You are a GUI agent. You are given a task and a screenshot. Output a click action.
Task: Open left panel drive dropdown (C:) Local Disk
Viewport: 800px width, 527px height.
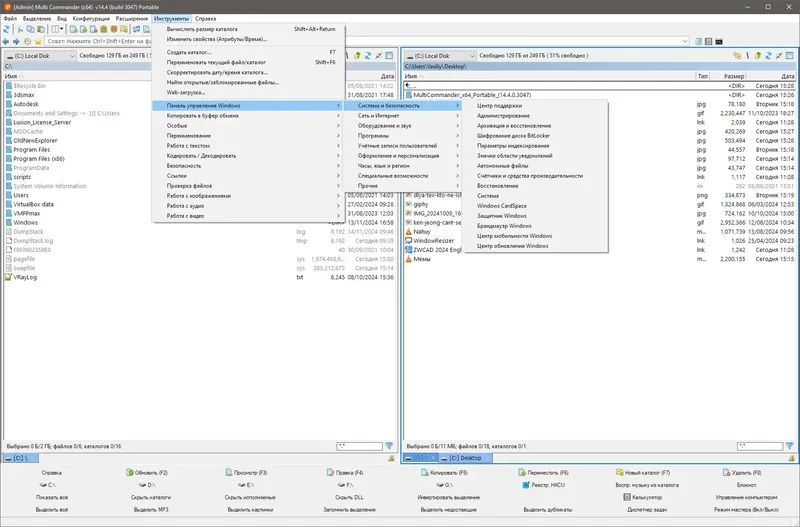(x=40, y=56)
